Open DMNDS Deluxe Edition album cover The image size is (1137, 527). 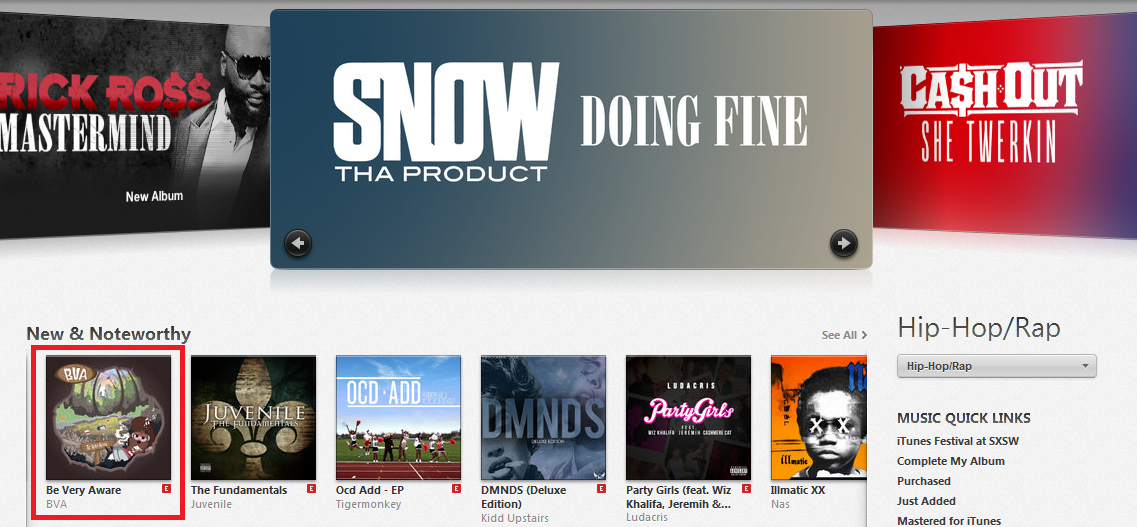point(543,418)
